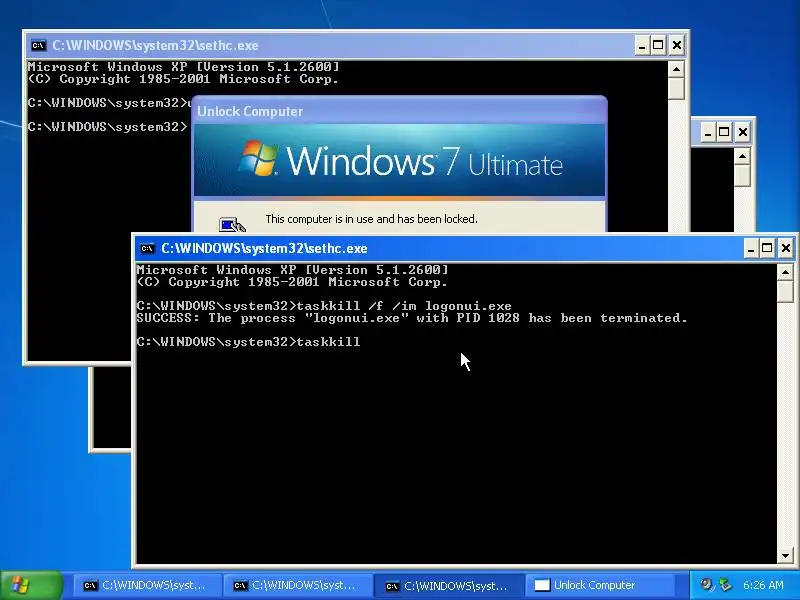
Task: Click the scroll-up arrow of the right hidden window
Action: [x=742, y=156]
